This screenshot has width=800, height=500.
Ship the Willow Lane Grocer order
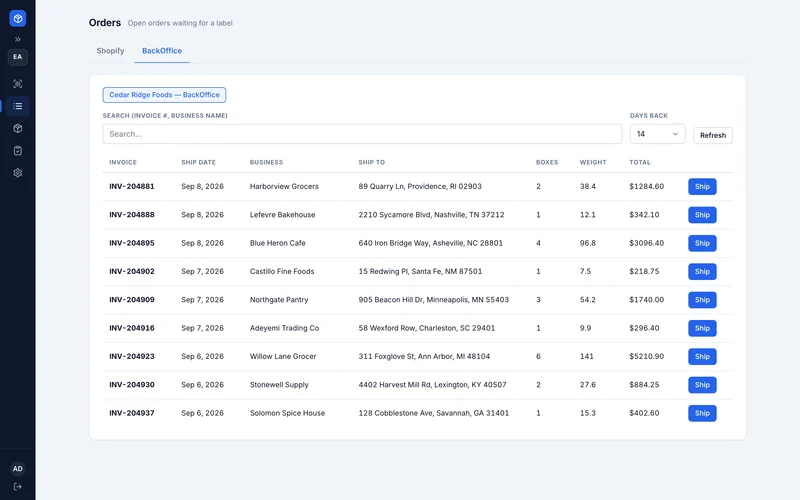click(702, 357)
